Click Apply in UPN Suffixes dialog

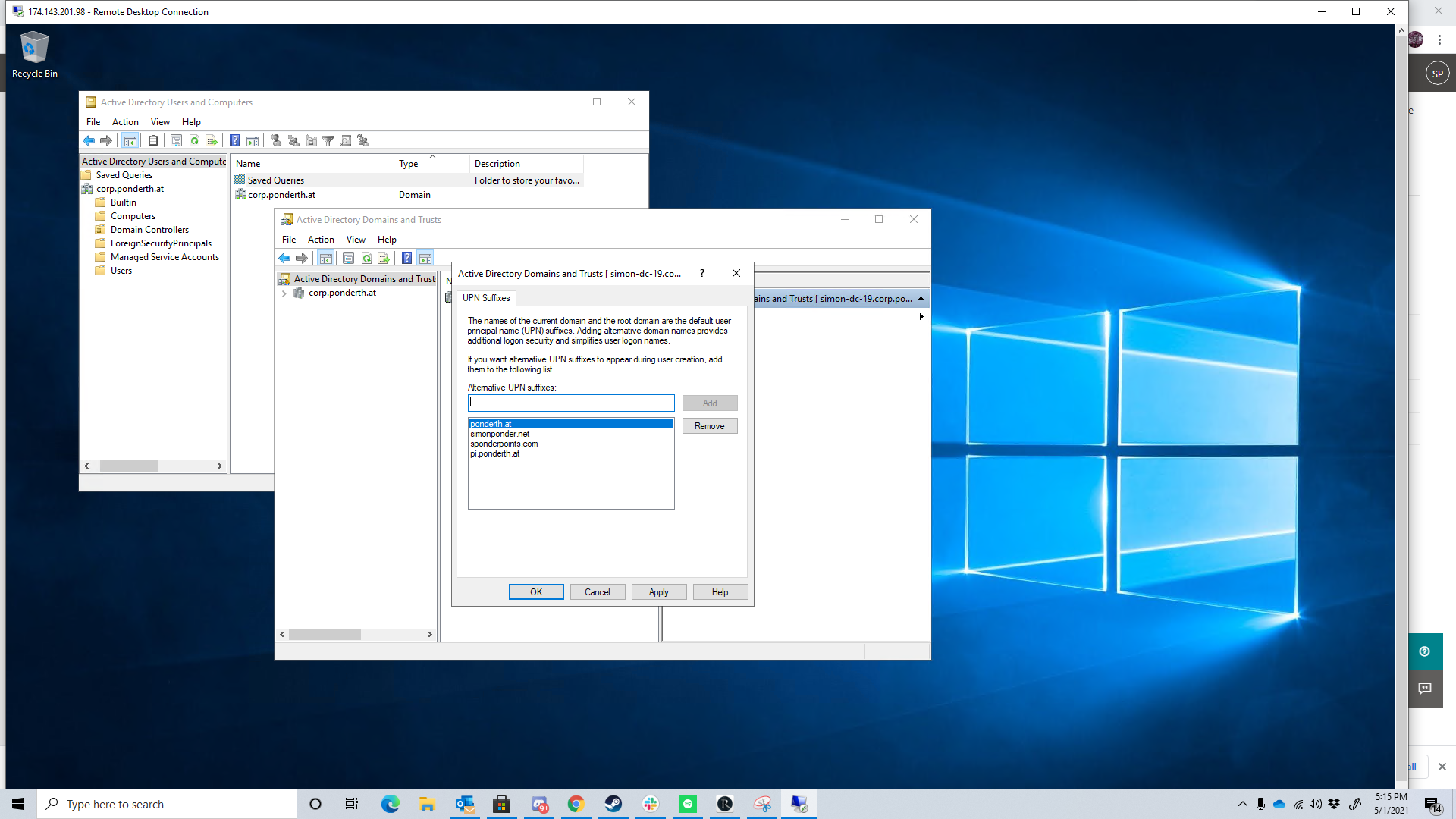(x=659, y=592)
